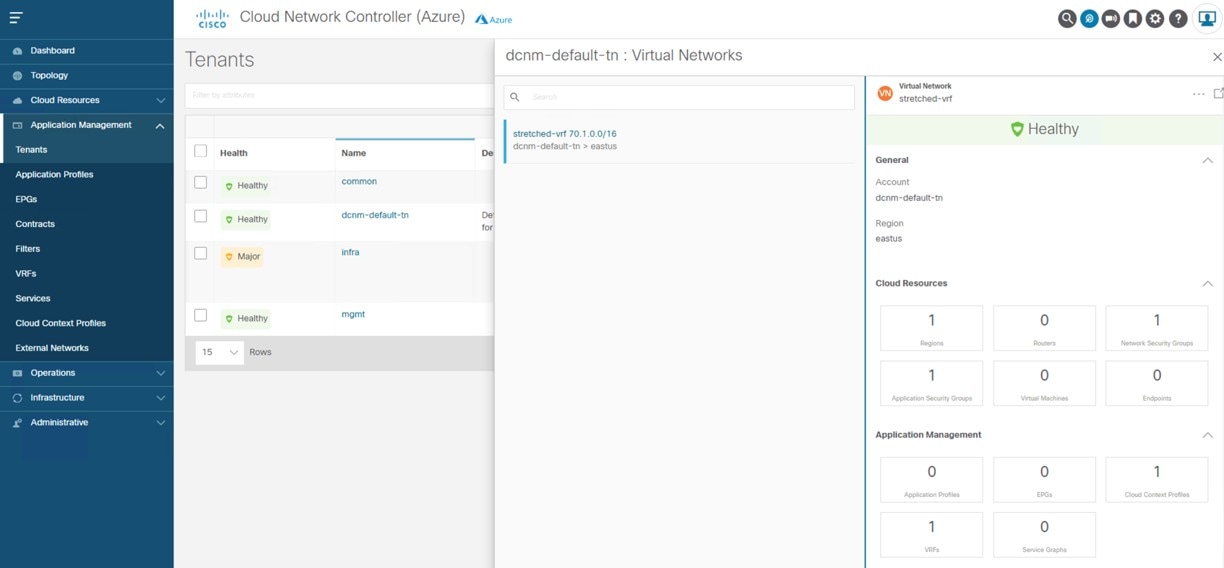This screenshot has width=1224, height=568.
Task: Open External Networks in the sidebar
Action: (x=52, y=348)
